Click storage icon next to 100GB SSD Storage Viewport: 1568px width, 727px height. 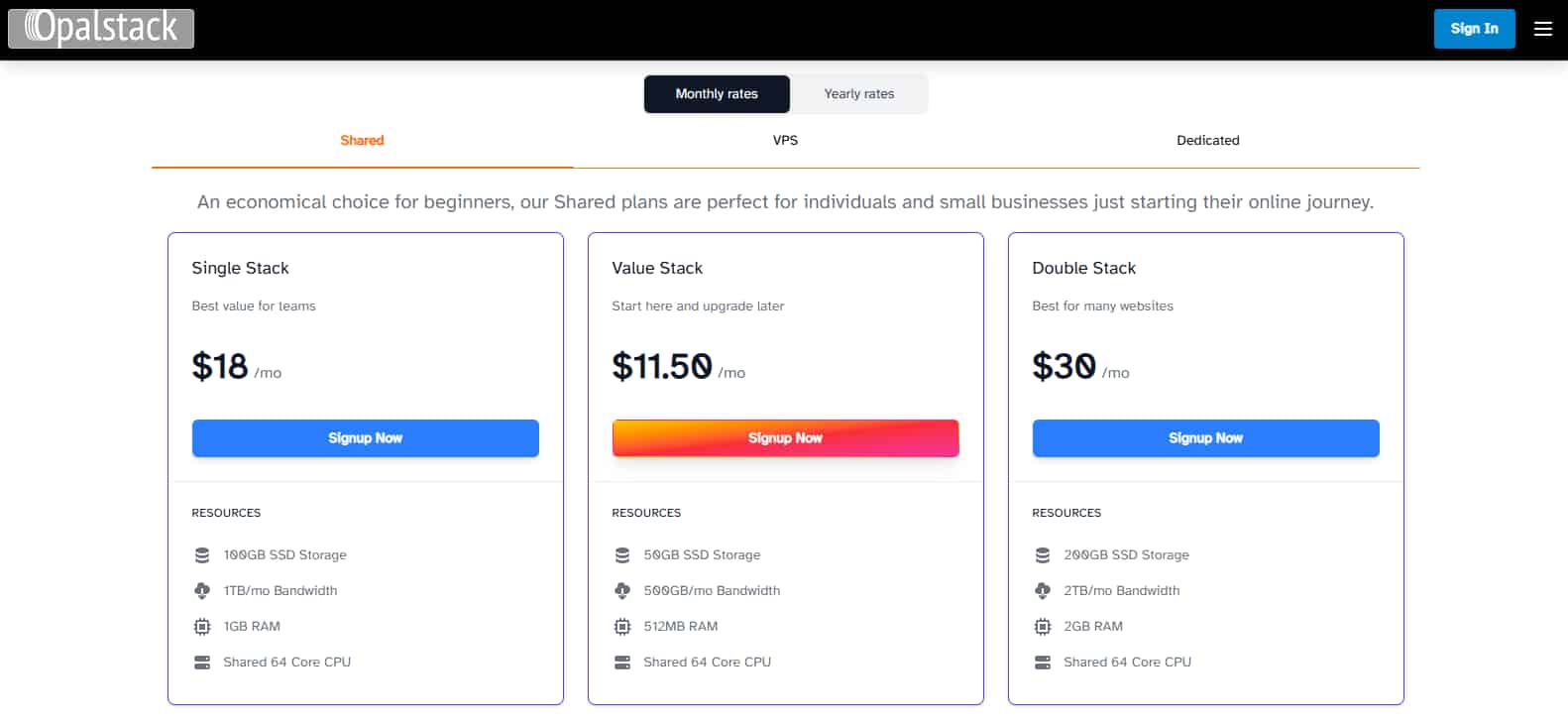202,555
